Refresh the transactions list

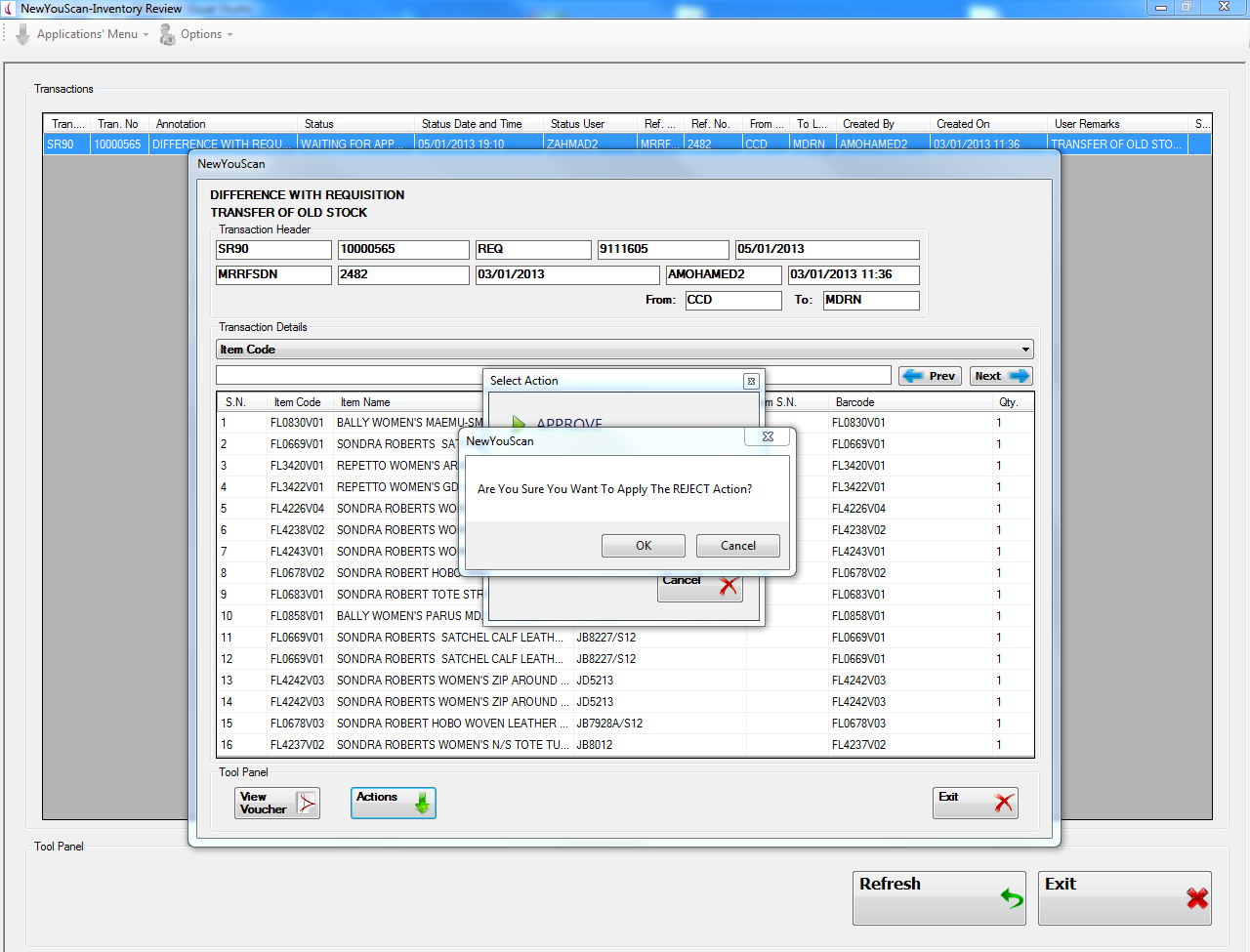[x=938, y=897]
